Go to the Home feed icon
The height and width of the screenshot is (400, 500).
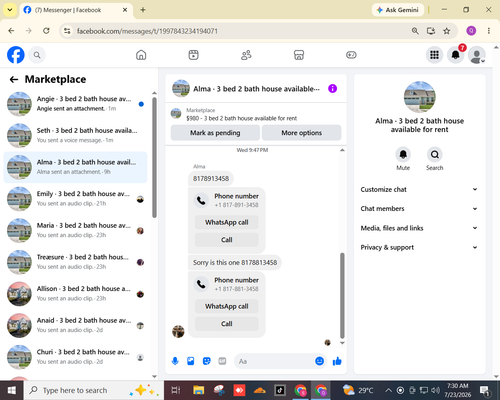click(141, 55)
